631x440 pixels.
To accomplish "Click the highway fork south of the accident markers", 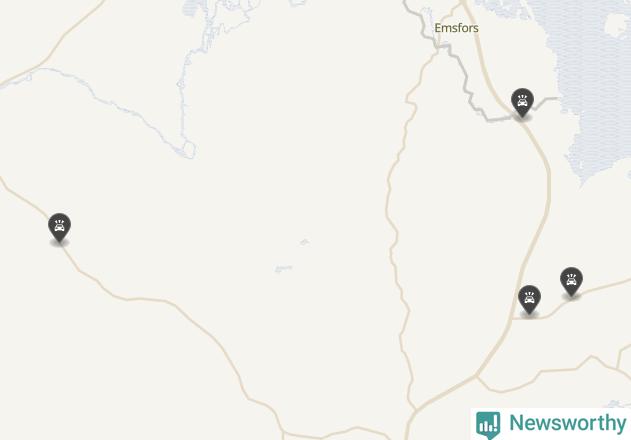I will 477,377.
